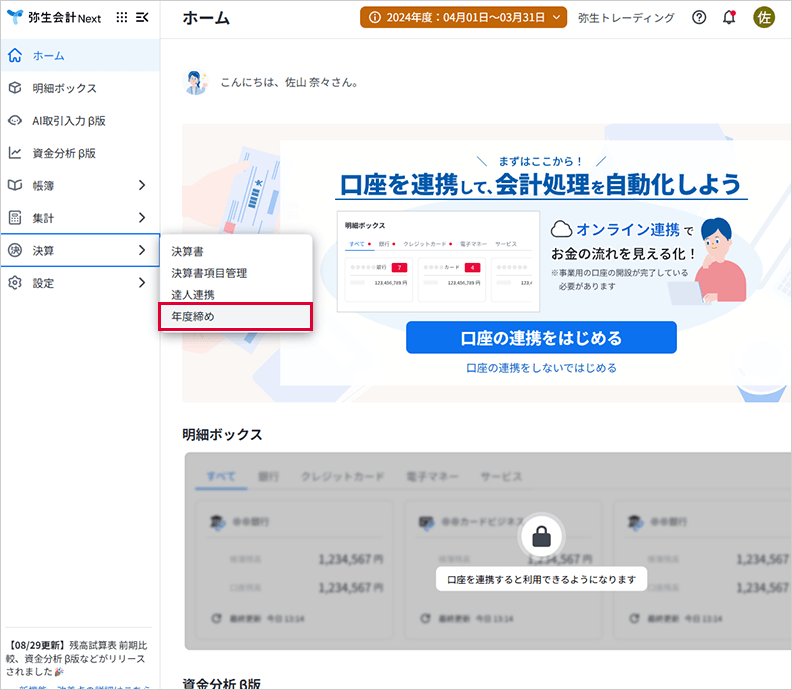Collapse the sidebar menu icon
Viewport: 792px width, 690px height.
tap(142, 17)
